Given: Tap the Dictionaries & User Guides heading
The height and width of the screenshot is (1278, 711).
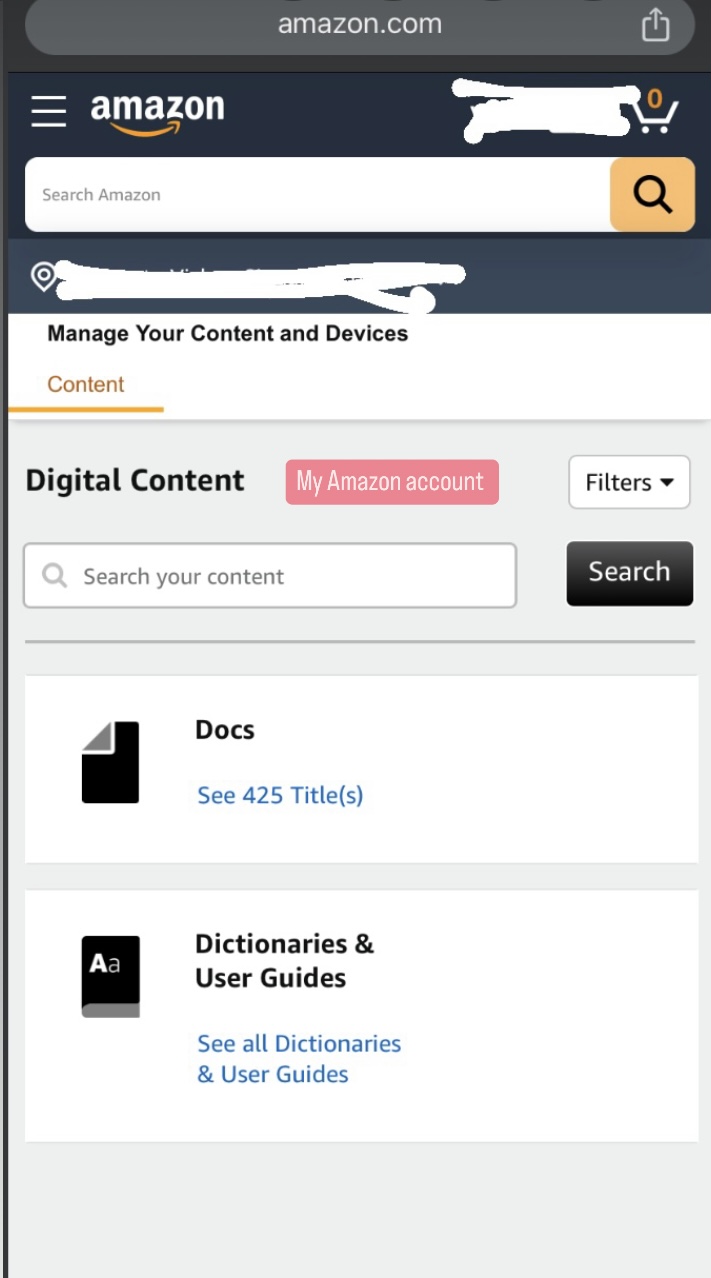Looking at the screenshot, I should [284, 960].
